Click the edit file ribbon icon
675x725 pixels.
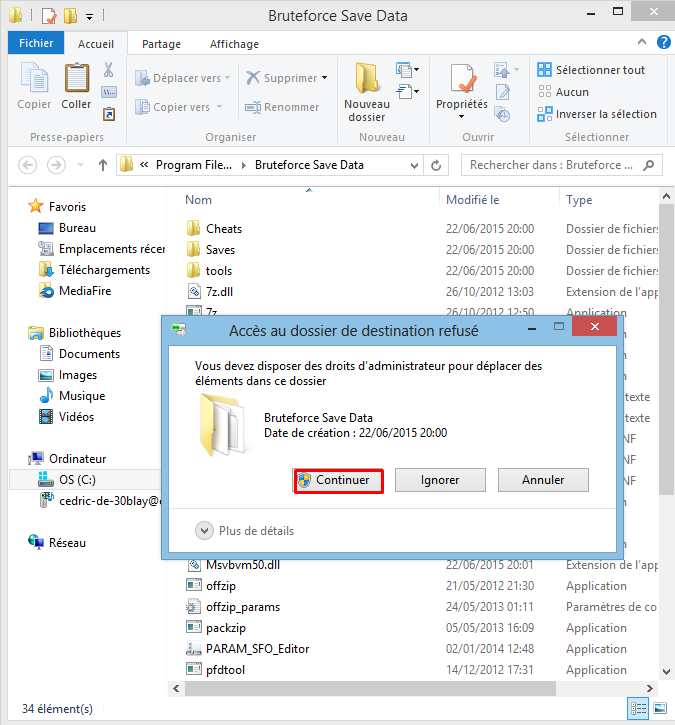point(503,92)
